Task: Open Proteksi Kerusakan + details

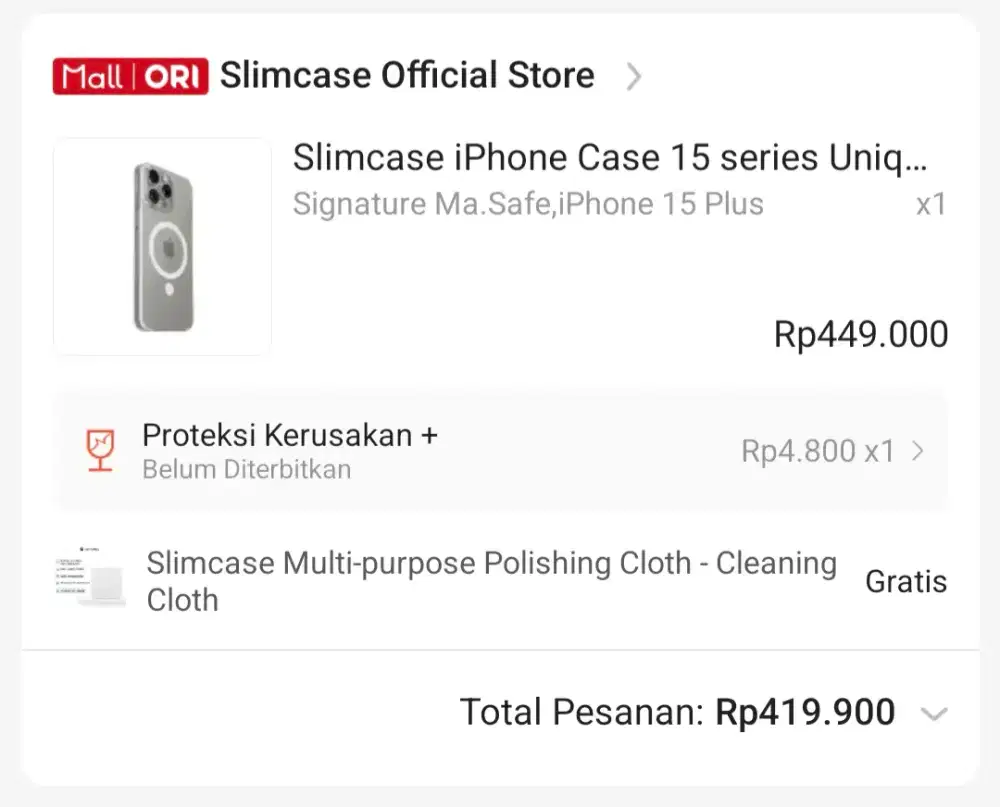Action: [x=290, y=435]
